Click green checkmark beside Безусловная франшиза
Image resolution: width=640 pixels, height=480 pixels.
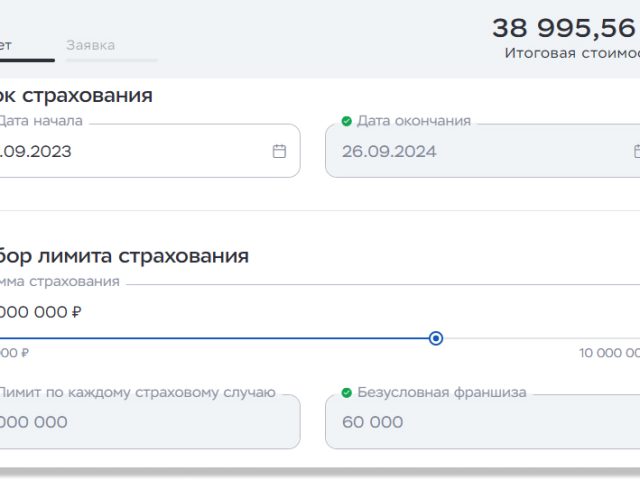pos(346,393)
